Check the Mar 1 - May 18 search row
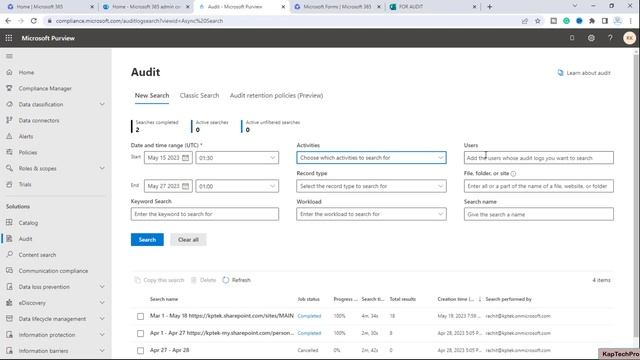 (140, 316)
